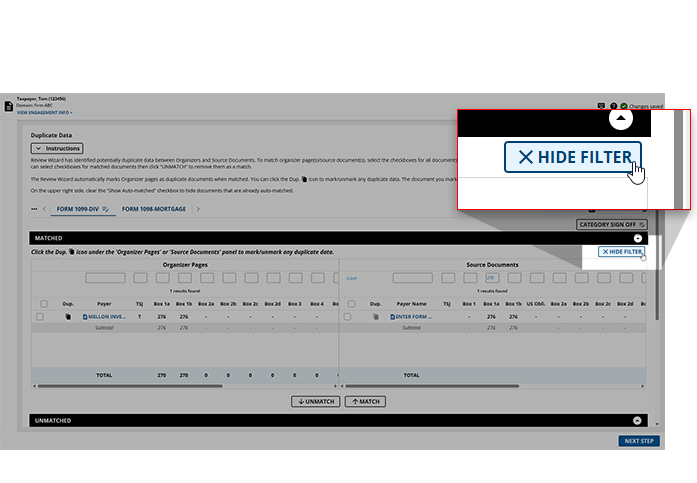Image resolution: width=697 pixels, height=483 pixels.
Task: Open the Mellon Inve payer document link
Action: [x=104, y=317]
